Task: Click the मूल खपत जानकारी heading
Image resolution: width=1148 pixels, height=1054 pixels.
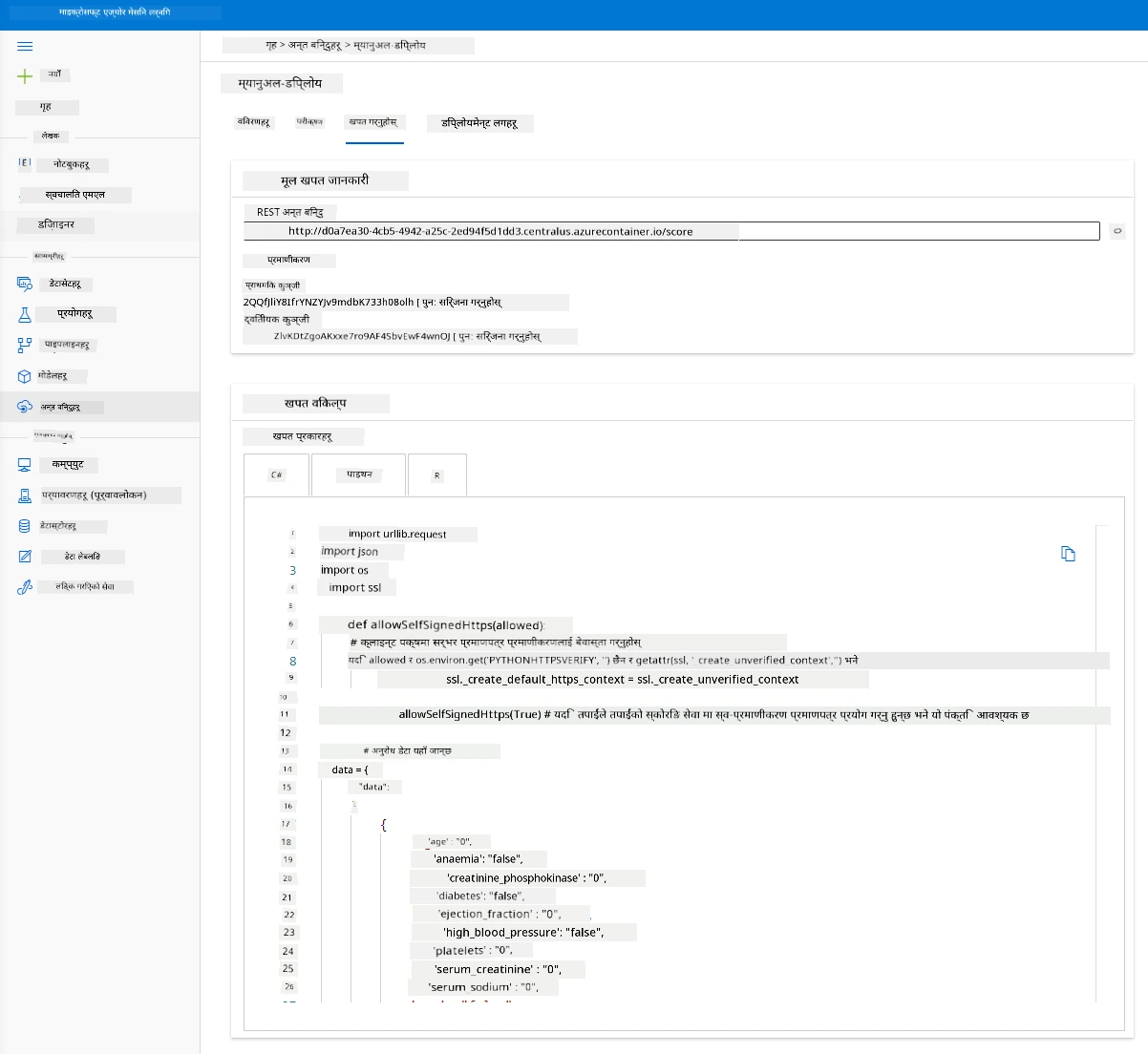Action: click(x=325, y=180)
